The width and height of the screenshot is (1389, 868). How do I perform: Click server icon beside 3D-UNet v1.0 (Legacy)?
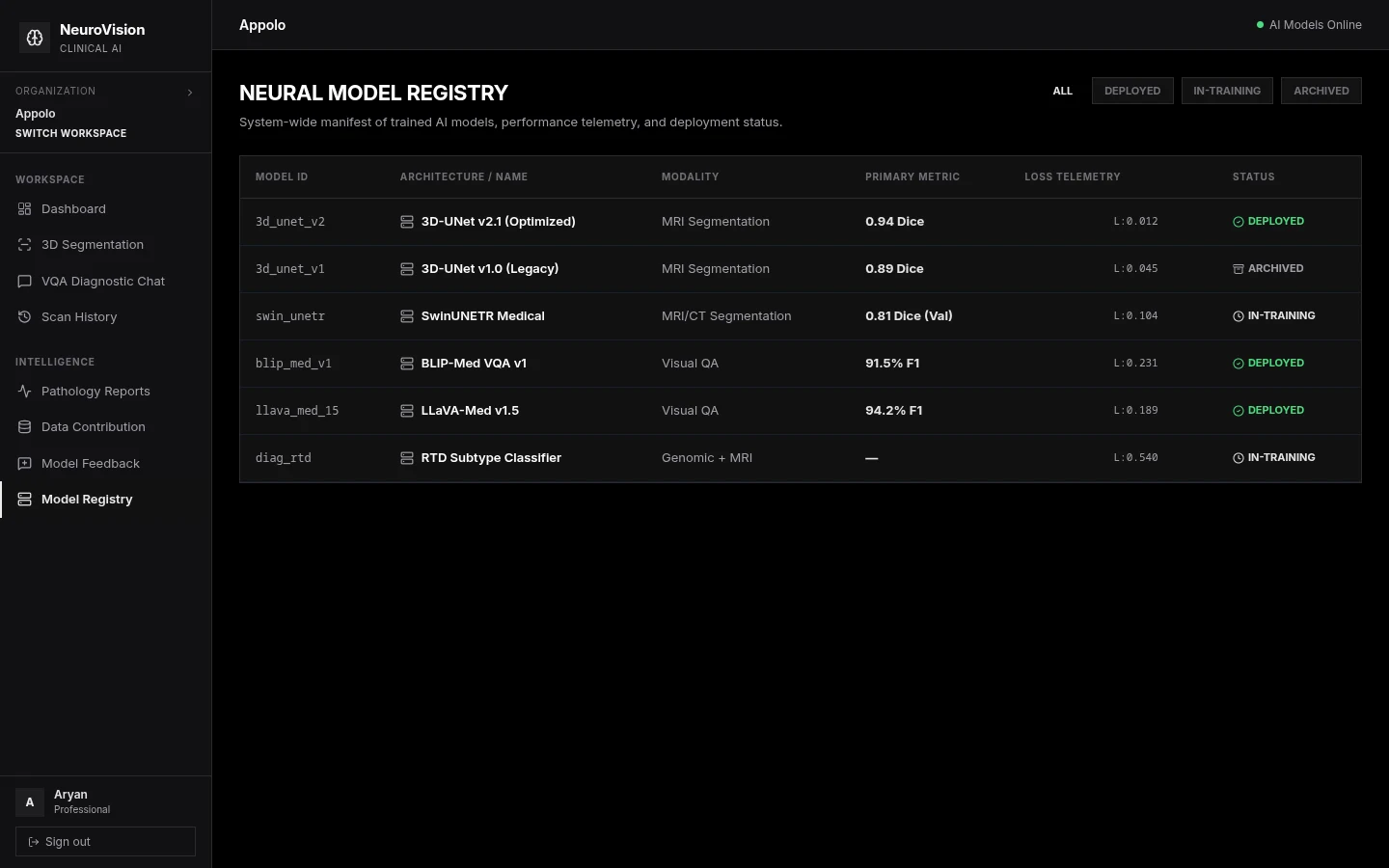(x=407, y=269)
